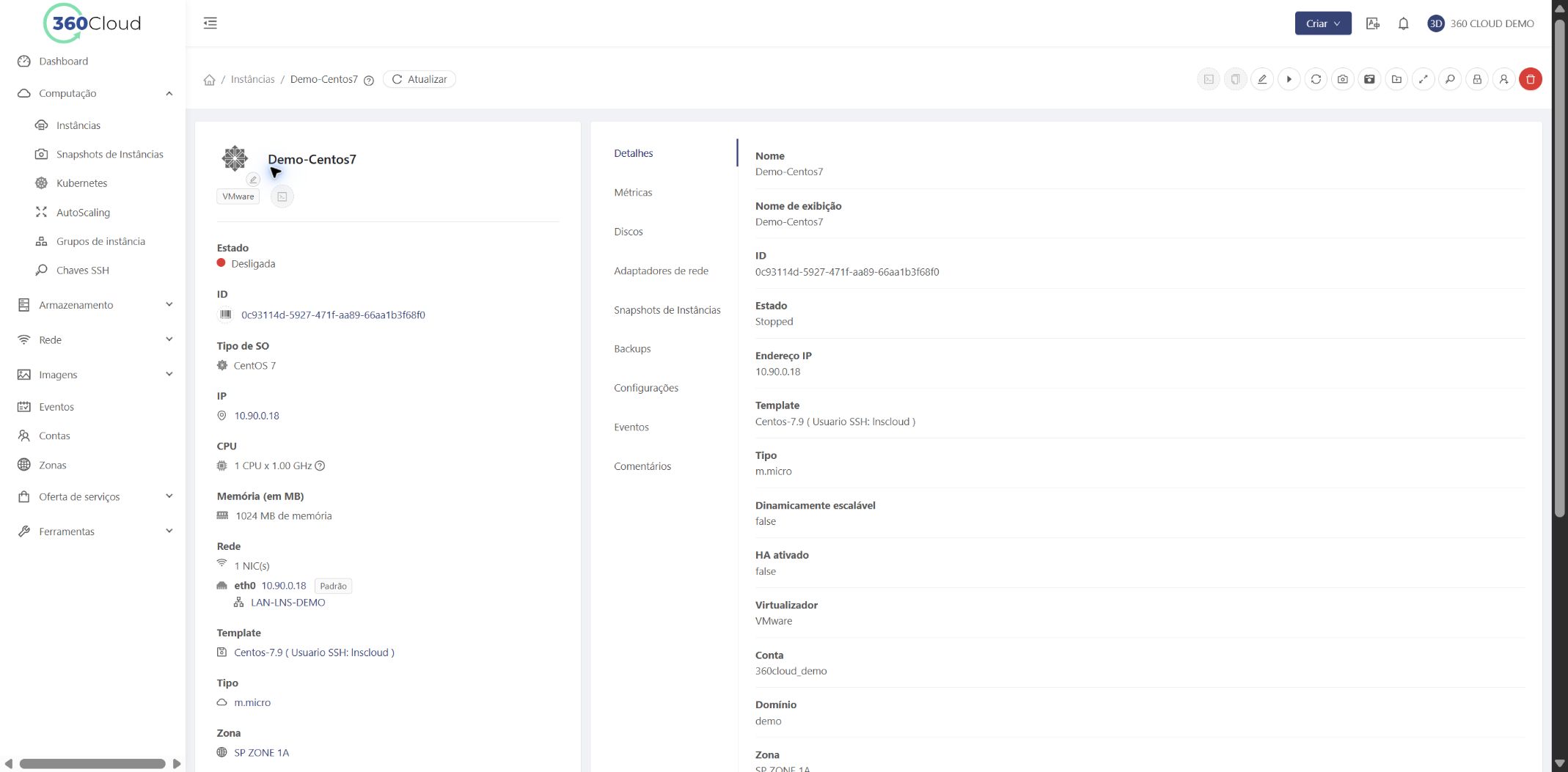The image size is (1568, 772).
Task: Click the folder backup toolbar icon
Action: pos(1396,79)
